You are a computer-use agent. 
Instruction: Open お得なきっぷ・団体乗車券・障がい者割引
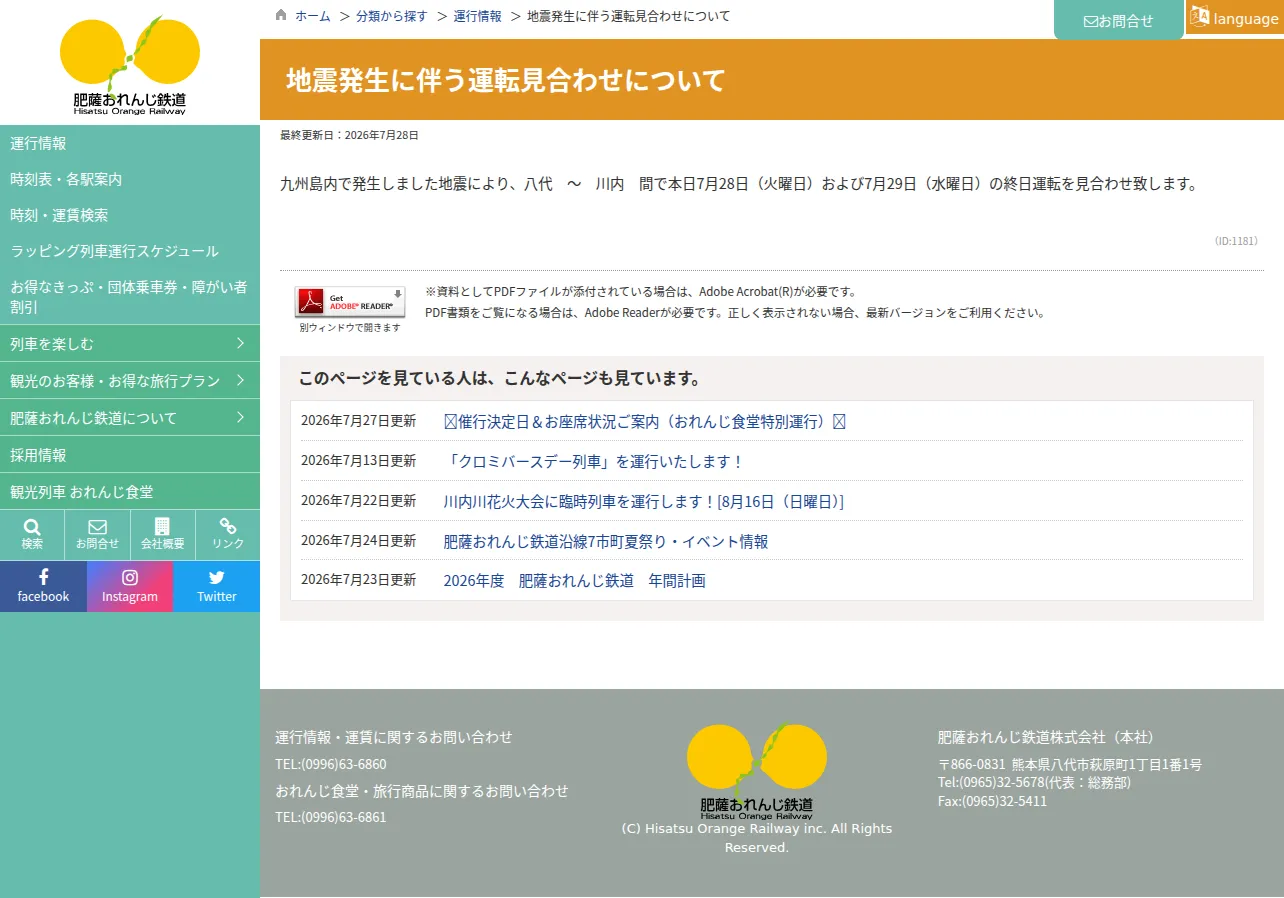coord(130,297)
